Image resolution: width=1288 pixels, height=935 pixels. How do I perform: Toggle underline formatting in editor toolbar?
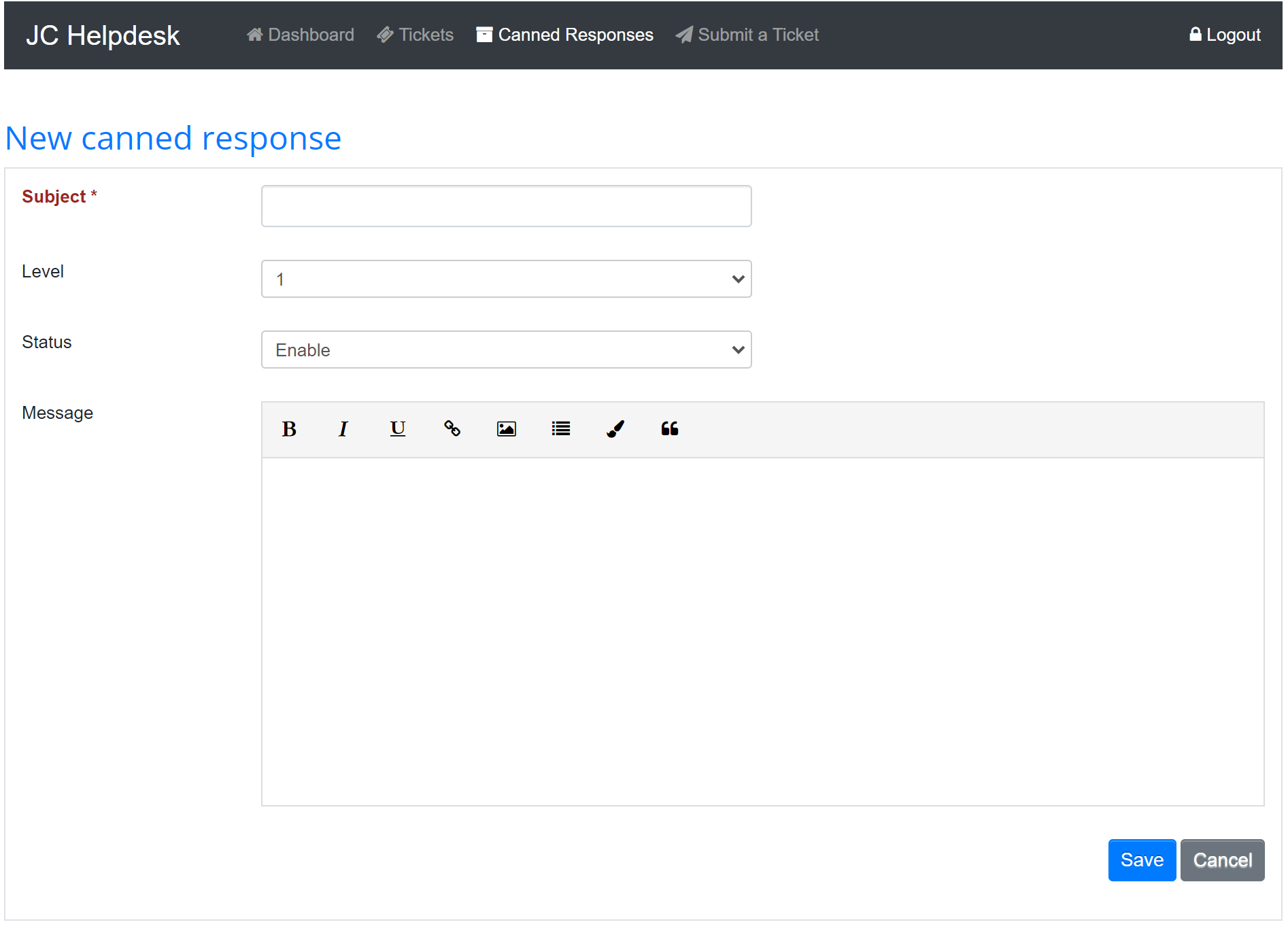pos(398,429)
